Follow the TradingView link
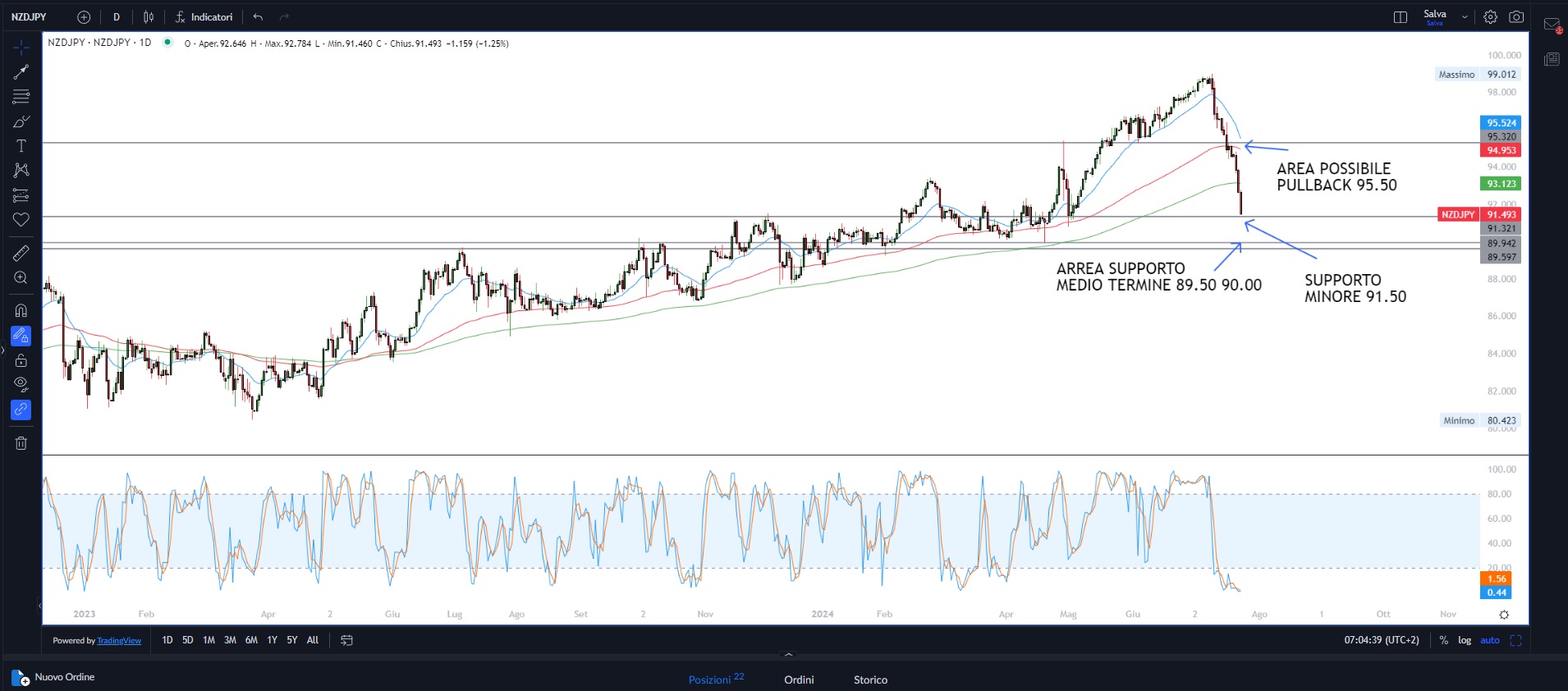 pyautogui.click(x=119, y=641)
